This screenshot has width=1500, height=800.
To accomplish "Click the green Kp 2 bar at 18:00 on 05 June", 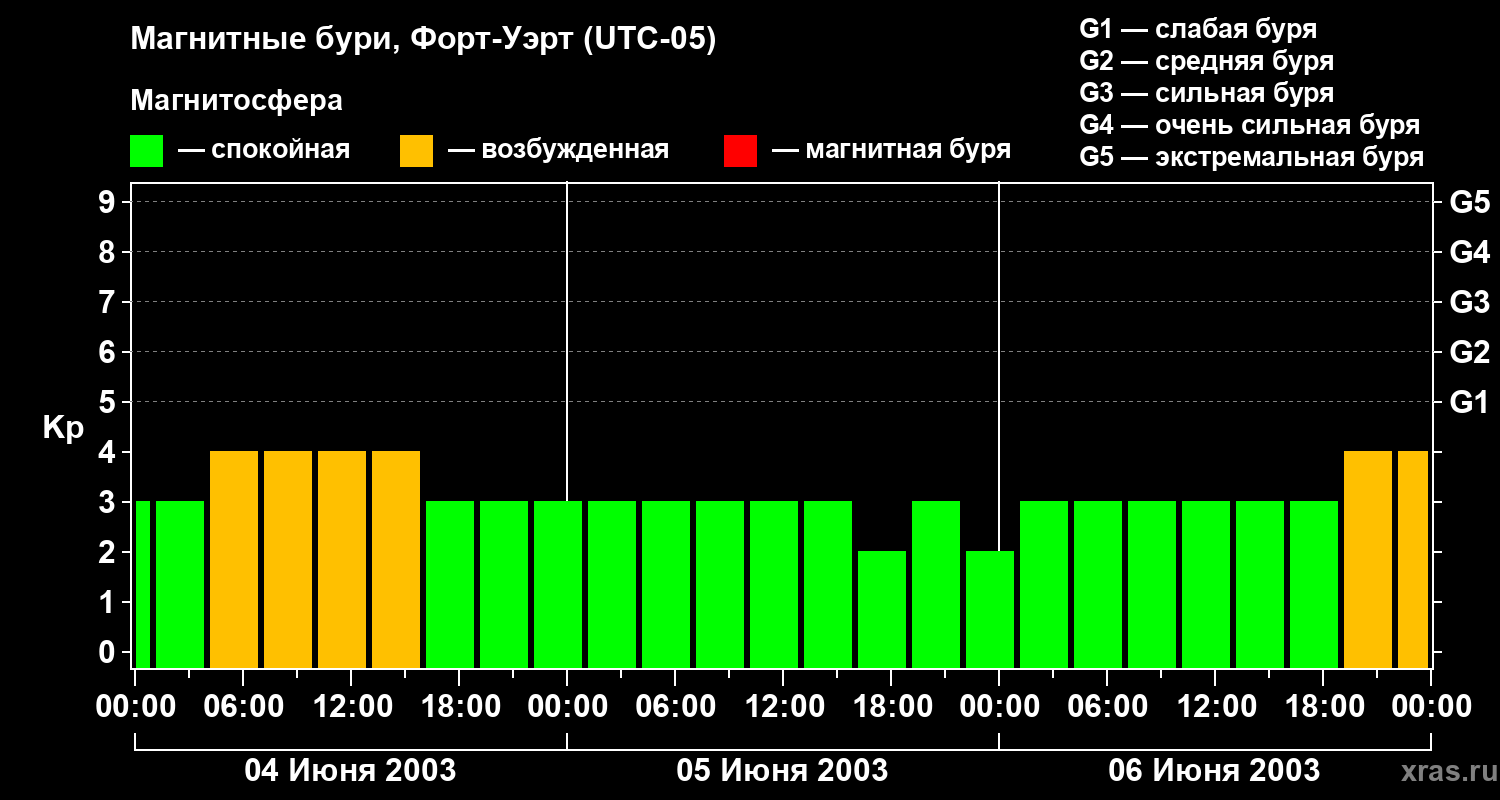I will coord(882,609).
